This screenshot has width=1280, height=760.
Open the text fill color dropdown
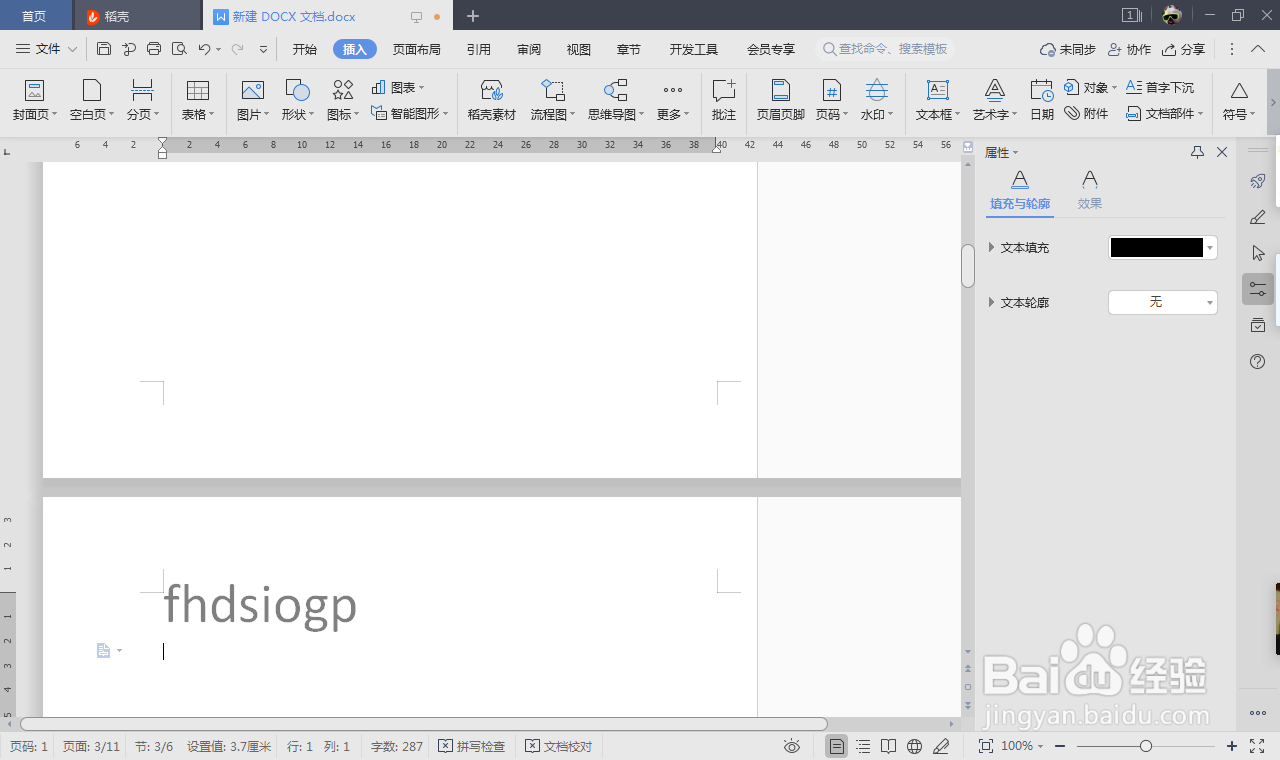1210,248
